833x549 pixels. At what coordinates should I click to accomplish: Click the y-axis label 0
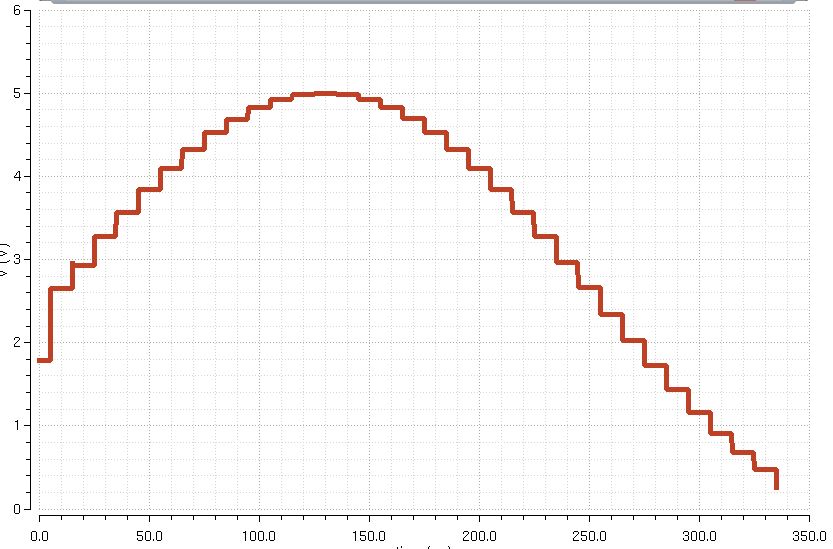click(18, 509)
